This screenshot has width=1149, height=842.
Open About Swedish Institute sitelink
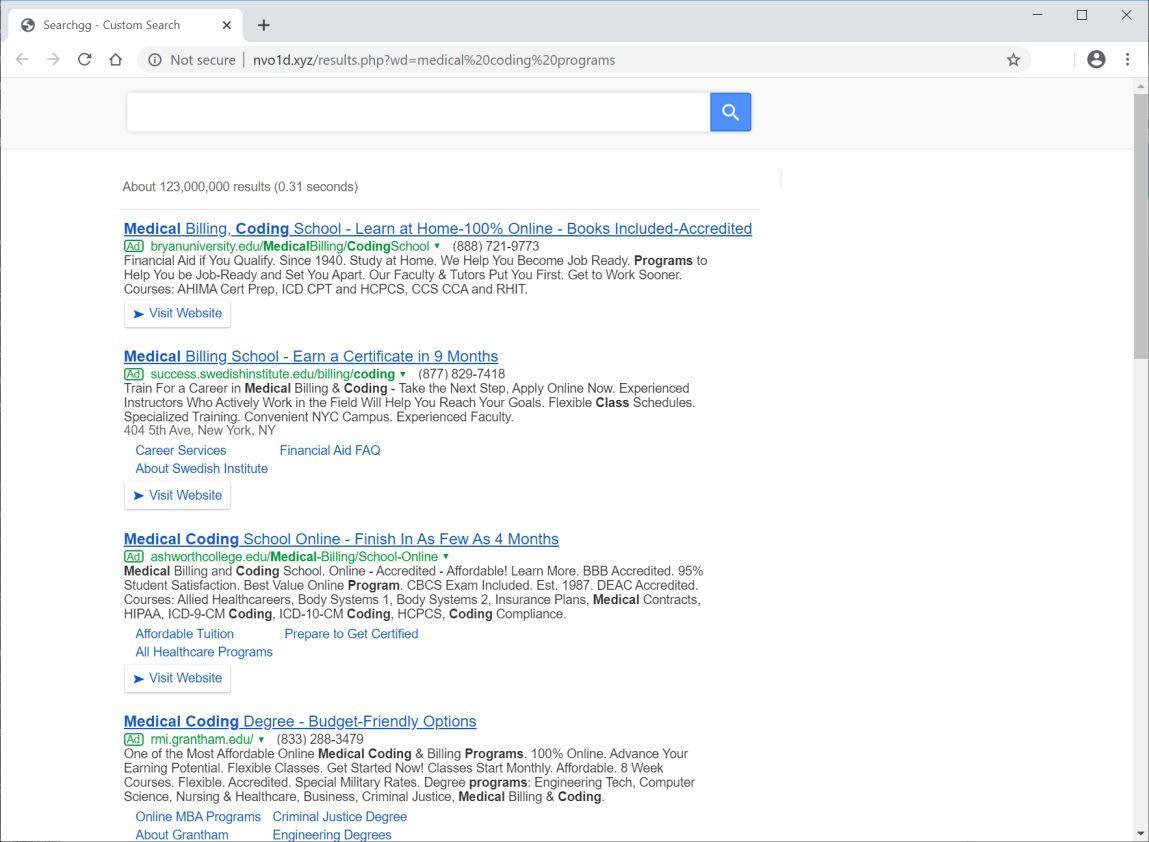point(202,468)
